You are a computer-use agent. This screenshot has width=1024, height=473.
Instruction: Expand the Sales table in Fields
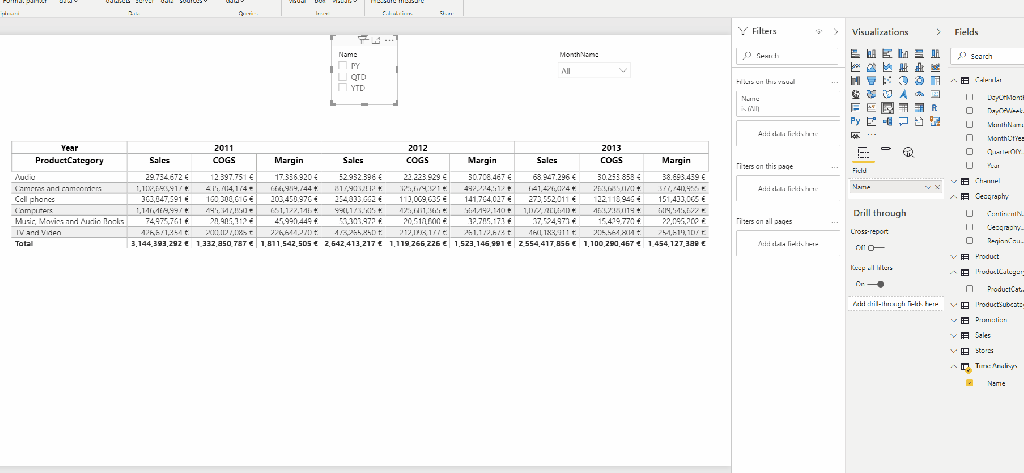953,335
